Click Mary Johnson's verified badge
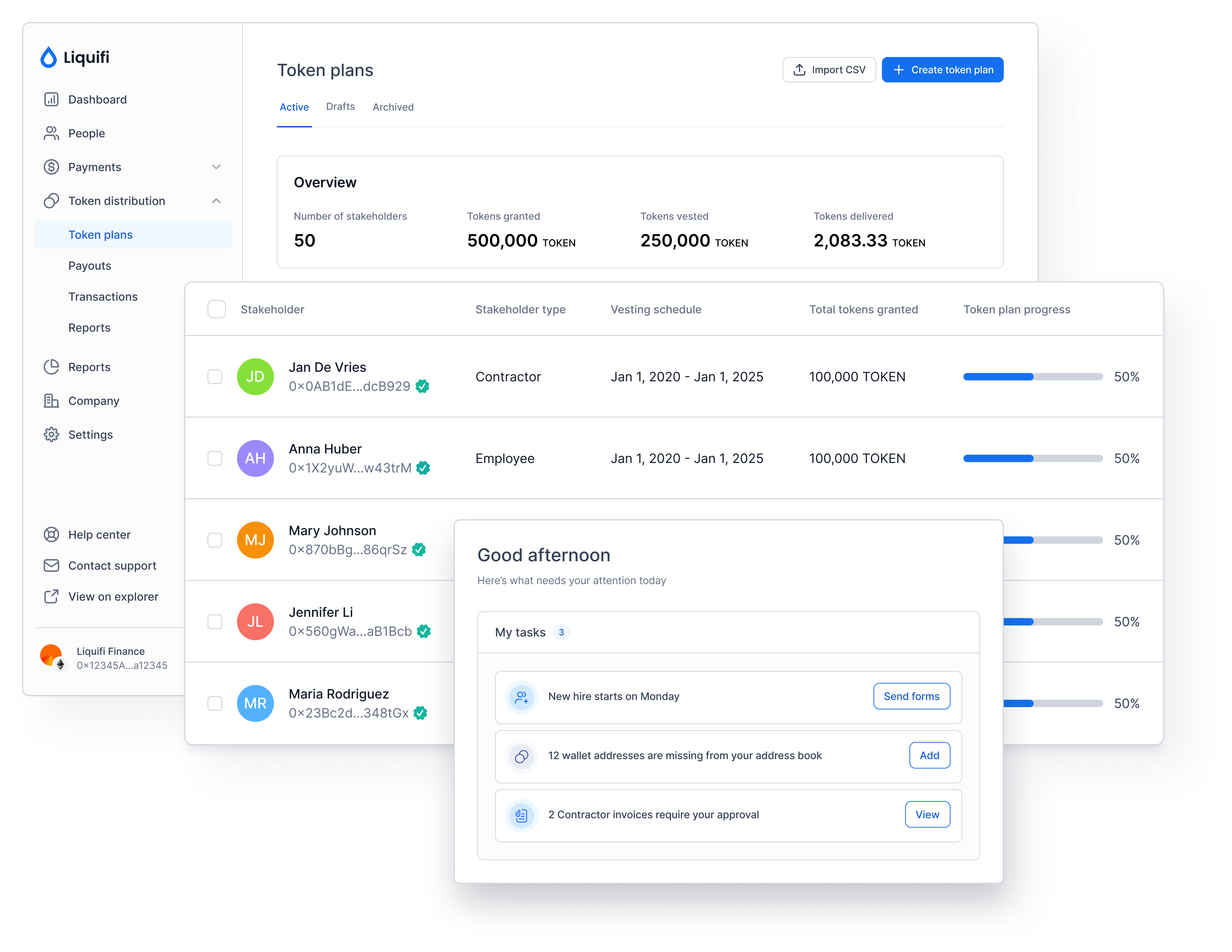 pos(420,549)
